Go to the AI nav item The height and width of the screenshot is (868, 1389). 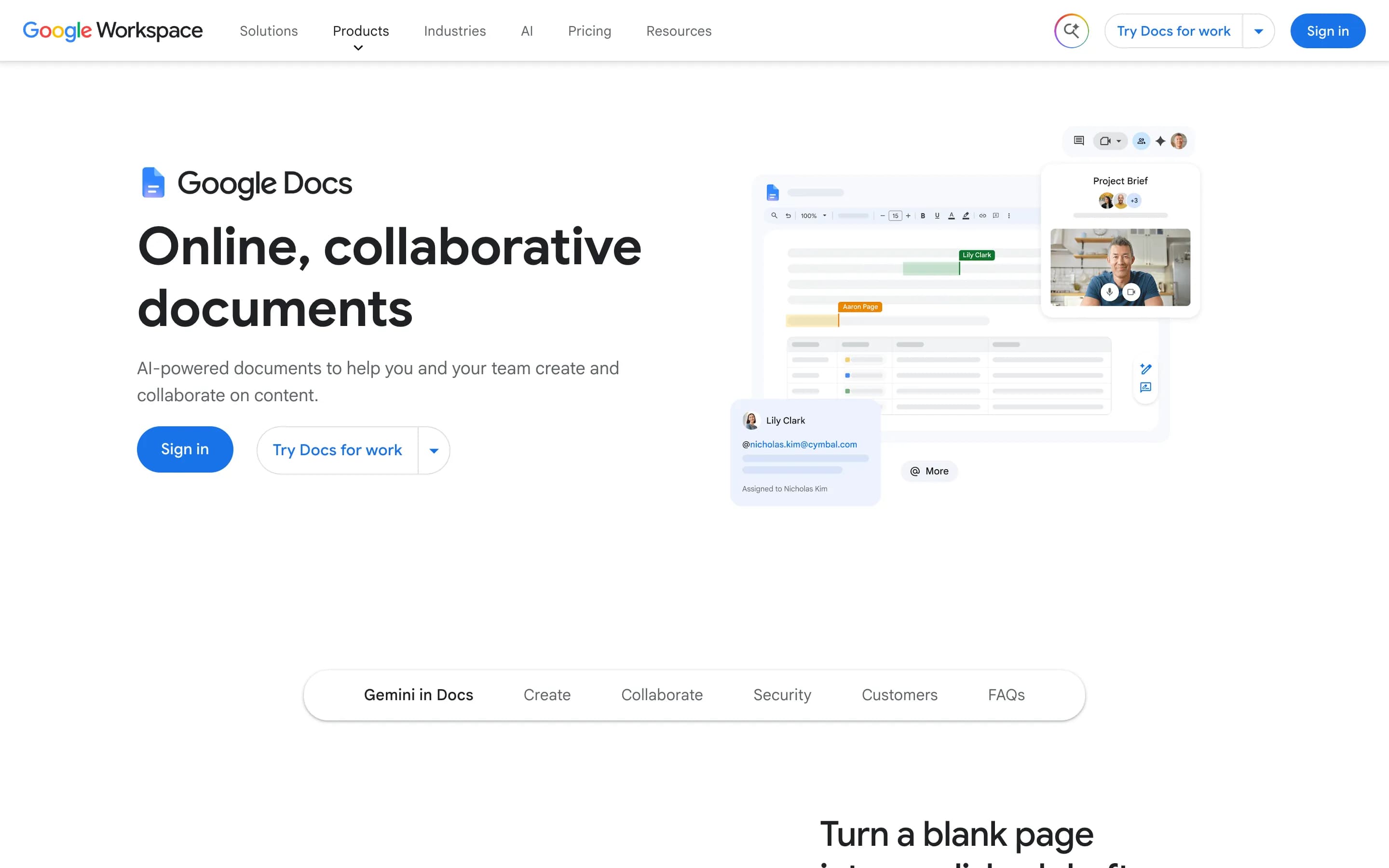(527, 31)
